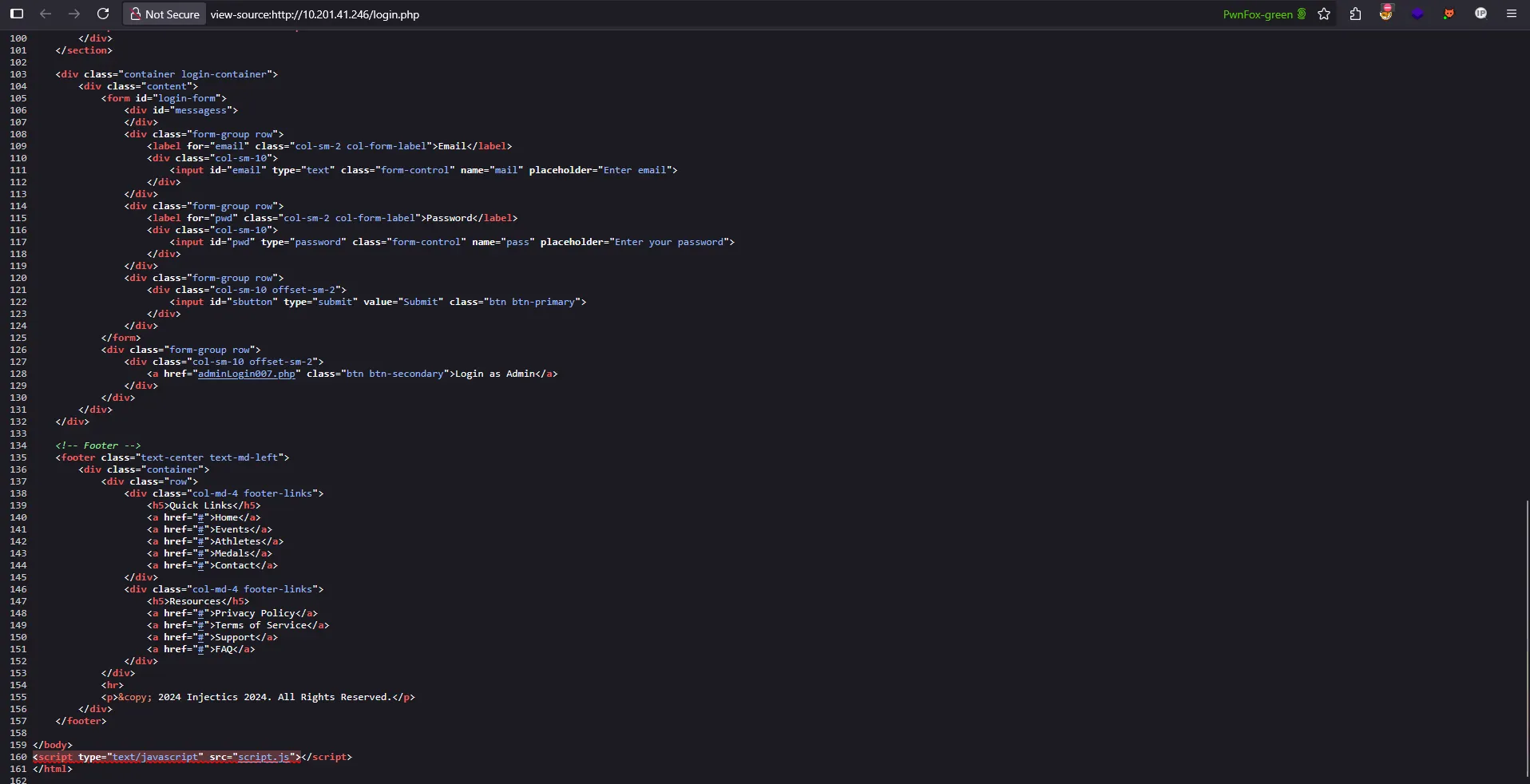Image resolution: width=1530 pixels, height=784 pixels.
Task: Toggle the PwnFox-green container indicator
Action: (x=1257, y=14)
